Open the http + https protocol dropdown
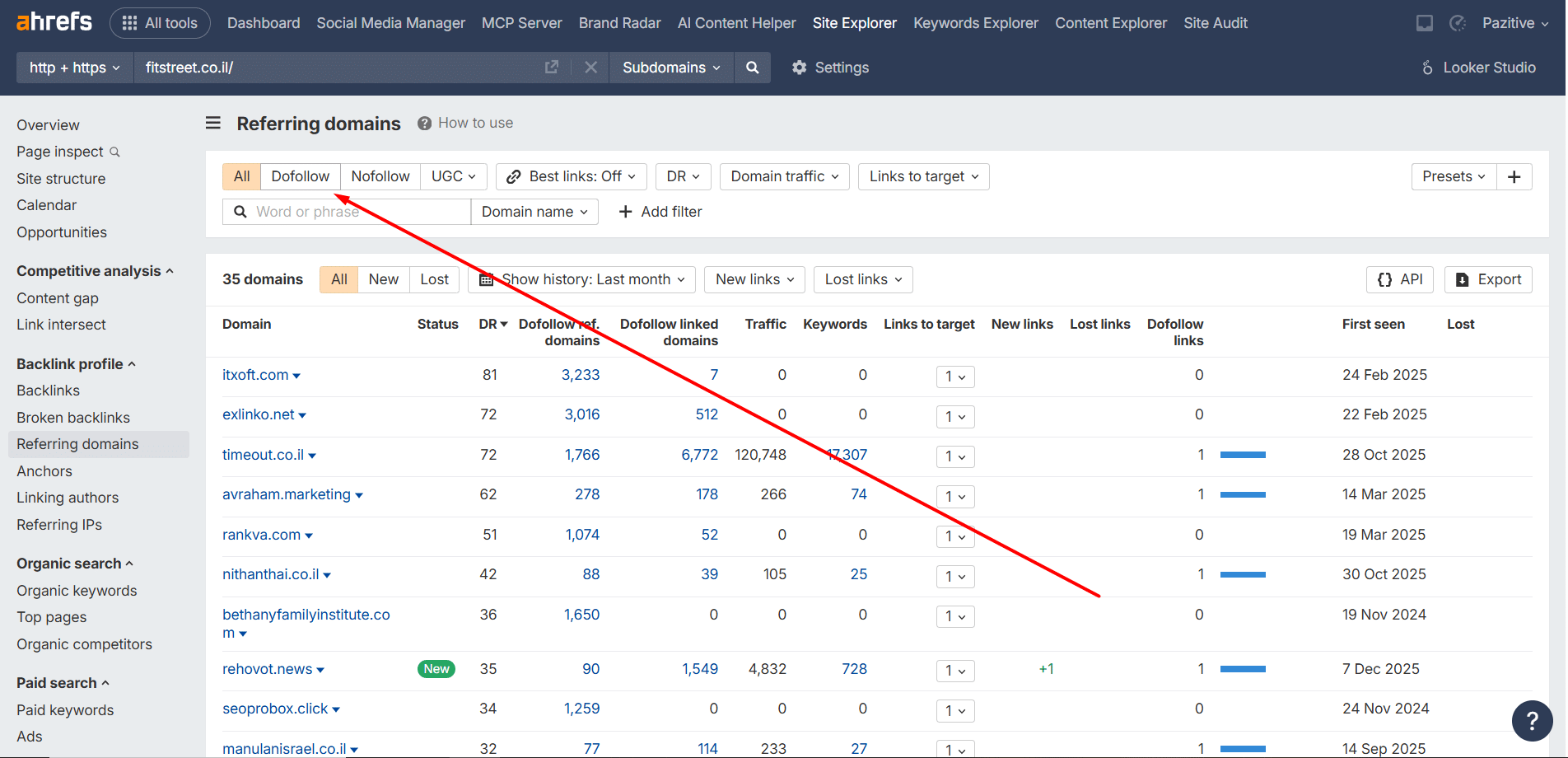The image size is (1568, 758). [75, 68]
